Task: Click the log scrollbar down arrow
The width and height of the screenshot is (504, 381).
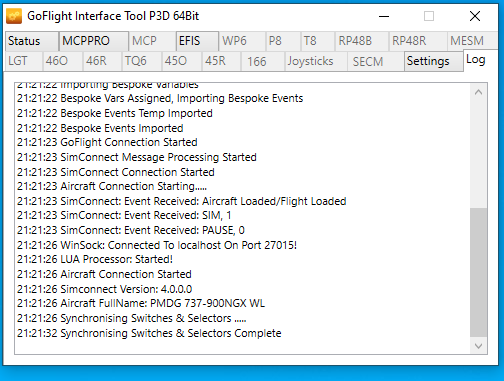Action: click(478, 346)
